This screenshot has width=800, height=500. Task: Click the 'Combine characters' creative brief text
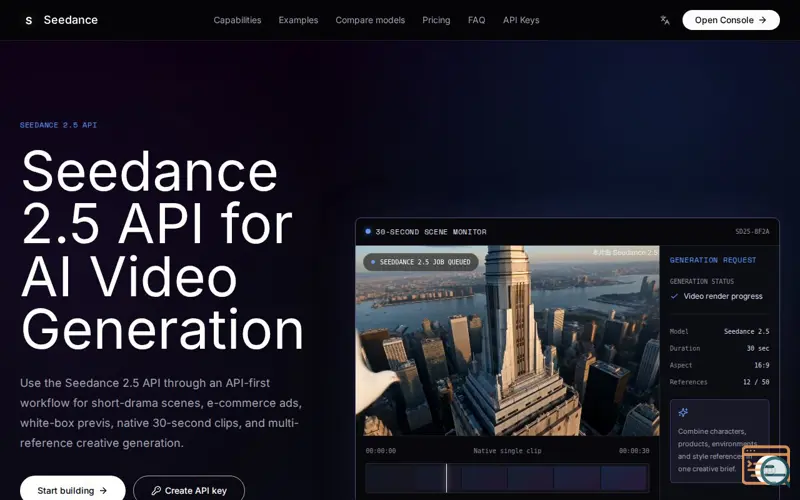(717, 450)
